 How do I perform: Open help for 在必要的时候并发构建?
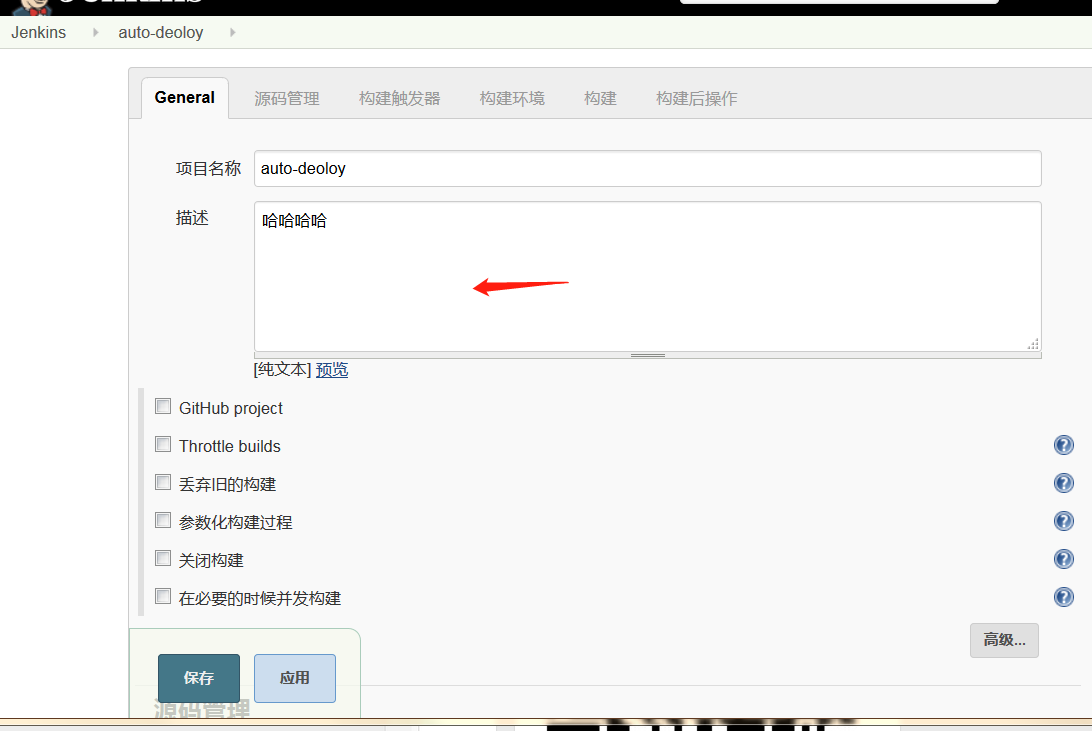[x=1063, y=597]
